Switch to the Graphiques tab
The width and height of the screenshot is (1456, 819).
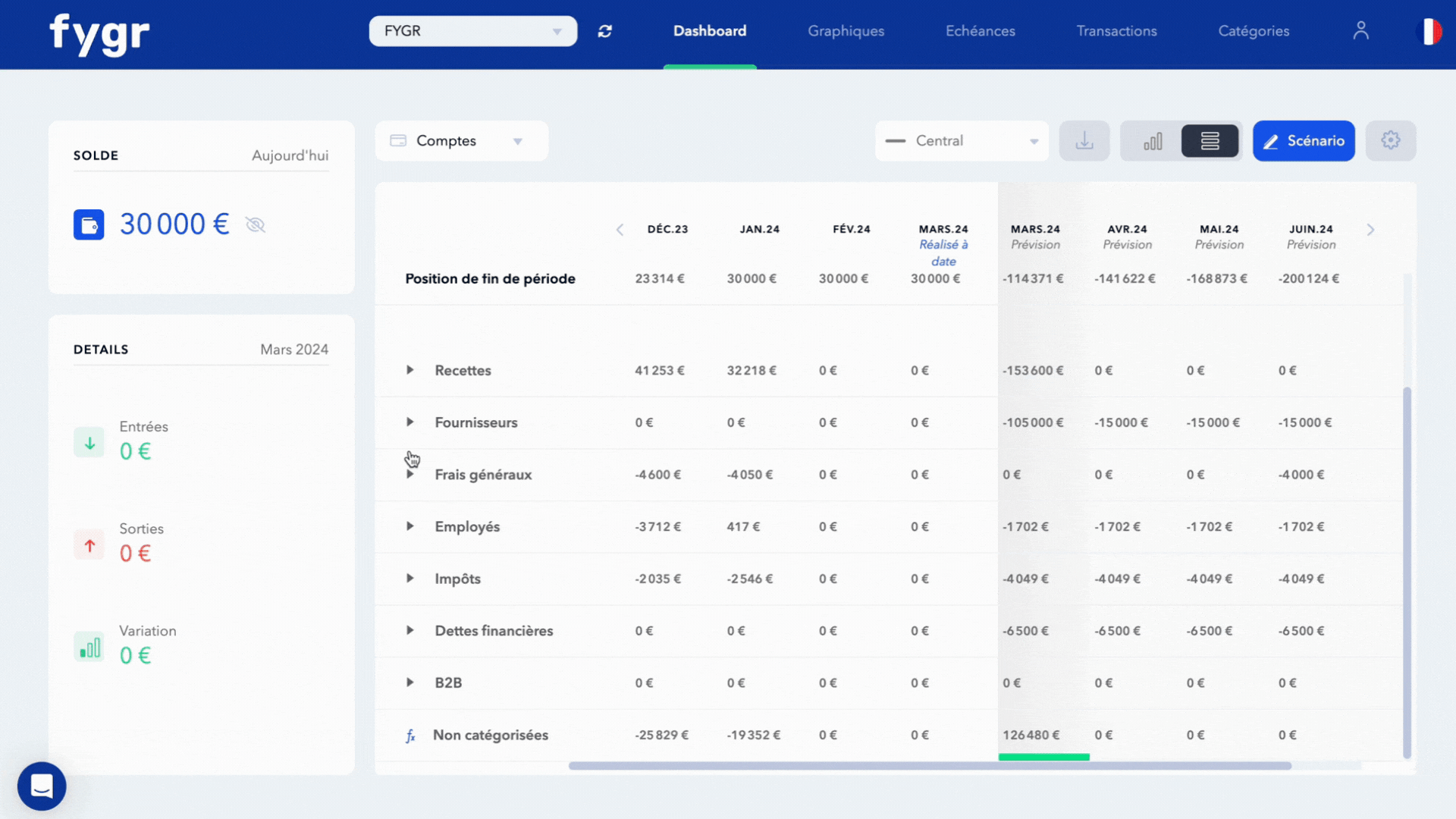(x=846, y=31)
